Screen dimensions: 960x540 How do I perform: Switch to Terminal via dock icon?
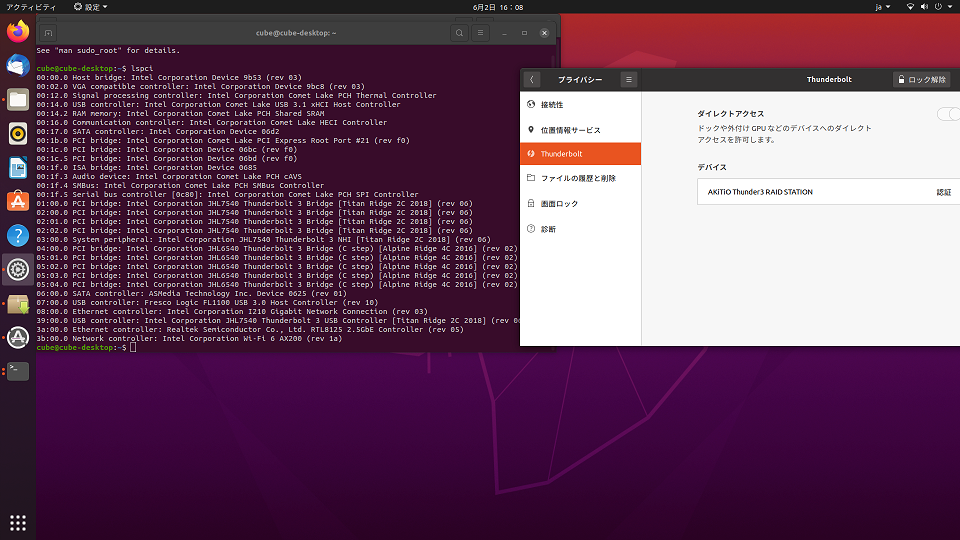18,371
